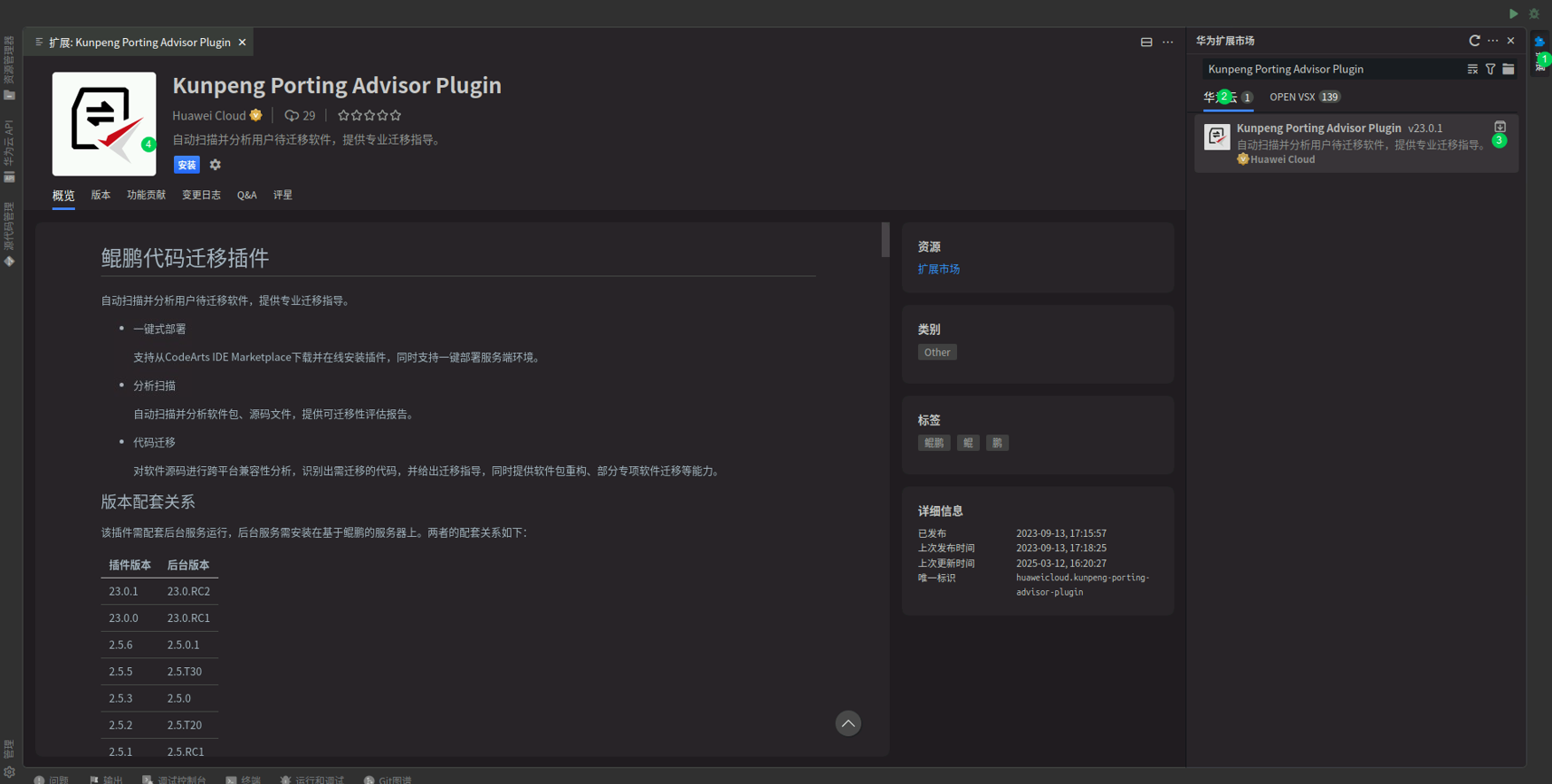Select the 扩展: Kunpeng Porting Advisor Plugin editor tab
The height and width of the screenshot is (784, 1552).
[x=139, y=43]
